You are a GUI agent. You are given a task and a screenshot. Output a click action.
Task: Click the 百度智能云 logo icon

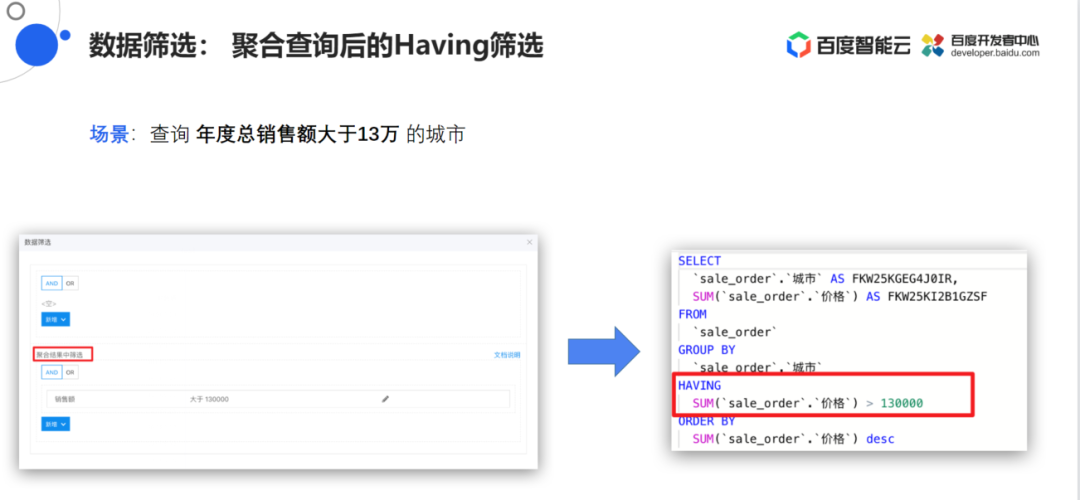[798, 45]
